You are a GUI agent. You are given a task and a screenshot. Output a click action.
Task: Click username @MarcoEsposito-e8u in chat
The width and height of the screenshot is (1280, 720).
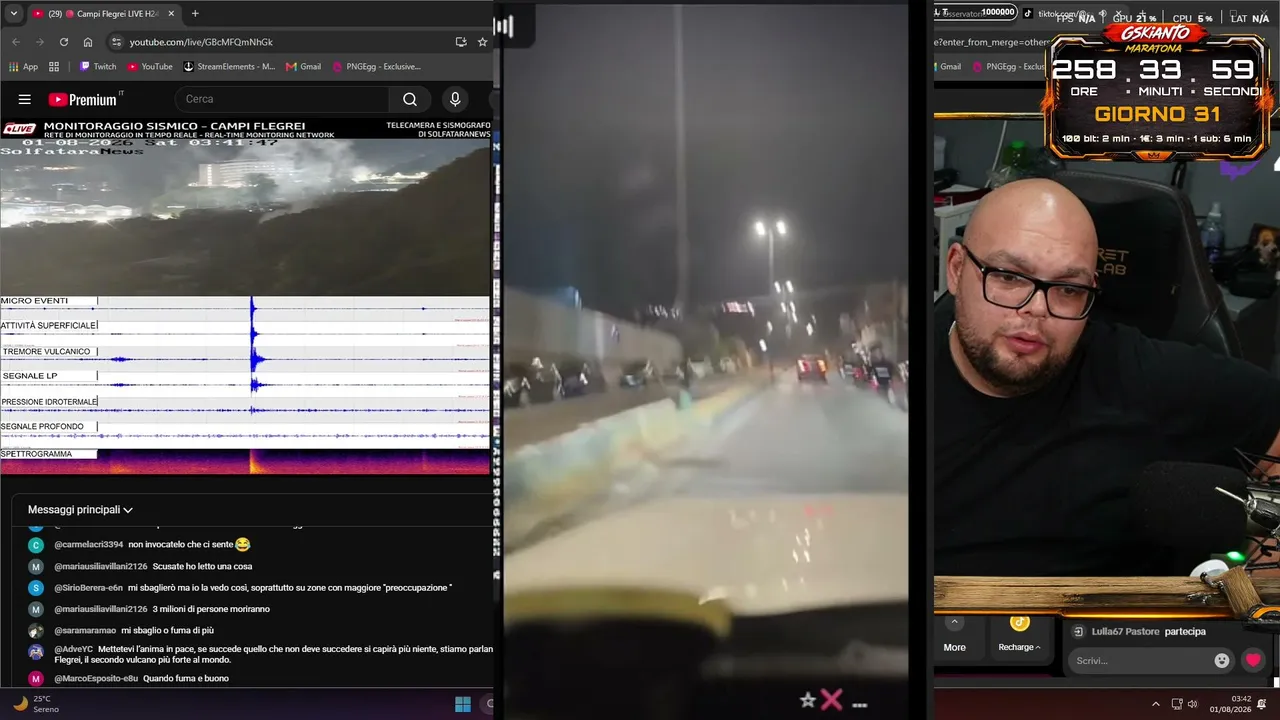click(x=96, y=679)
